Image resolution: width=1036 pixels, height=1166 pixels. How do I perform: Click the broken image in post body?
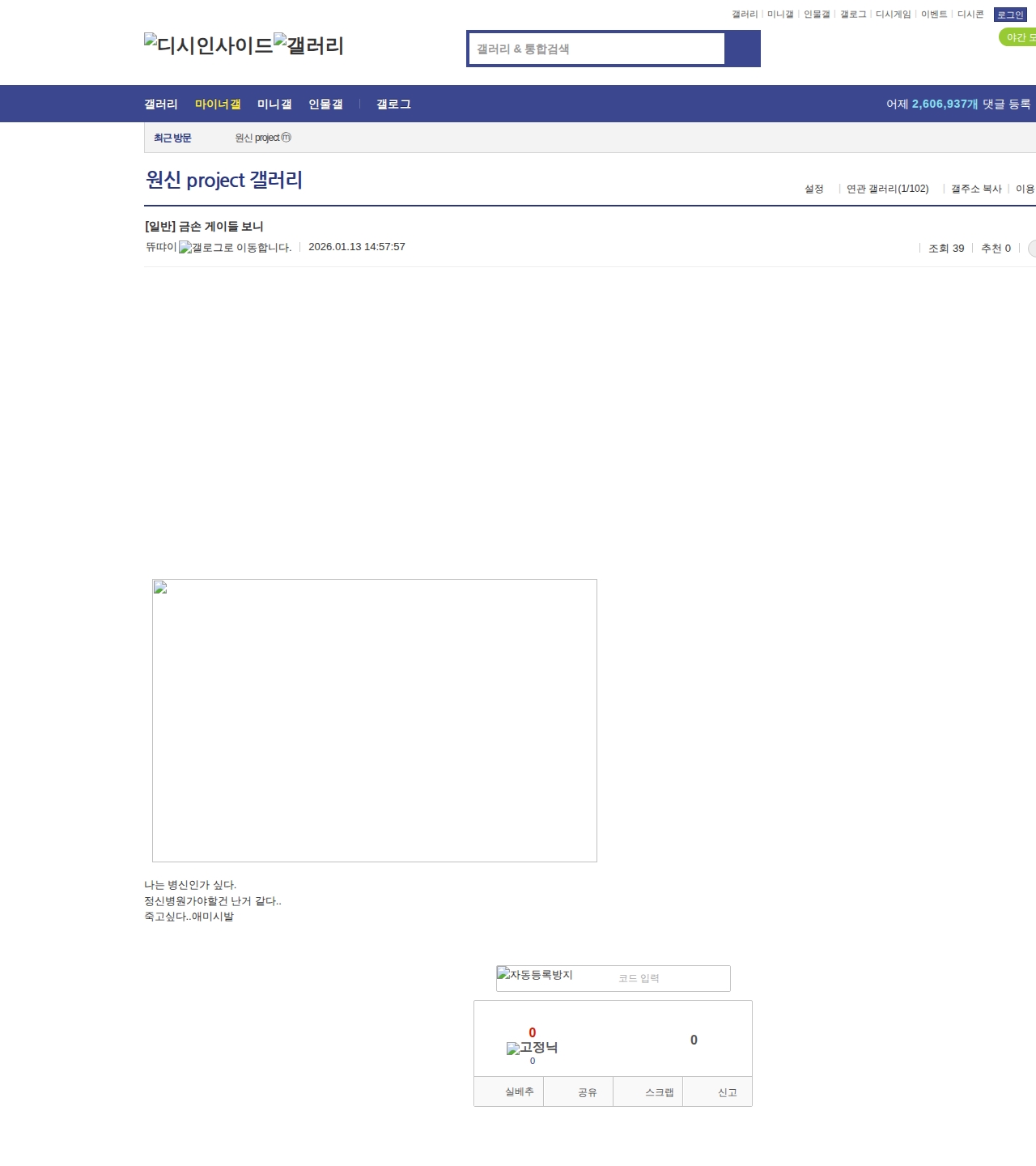[x=374, y=720]
